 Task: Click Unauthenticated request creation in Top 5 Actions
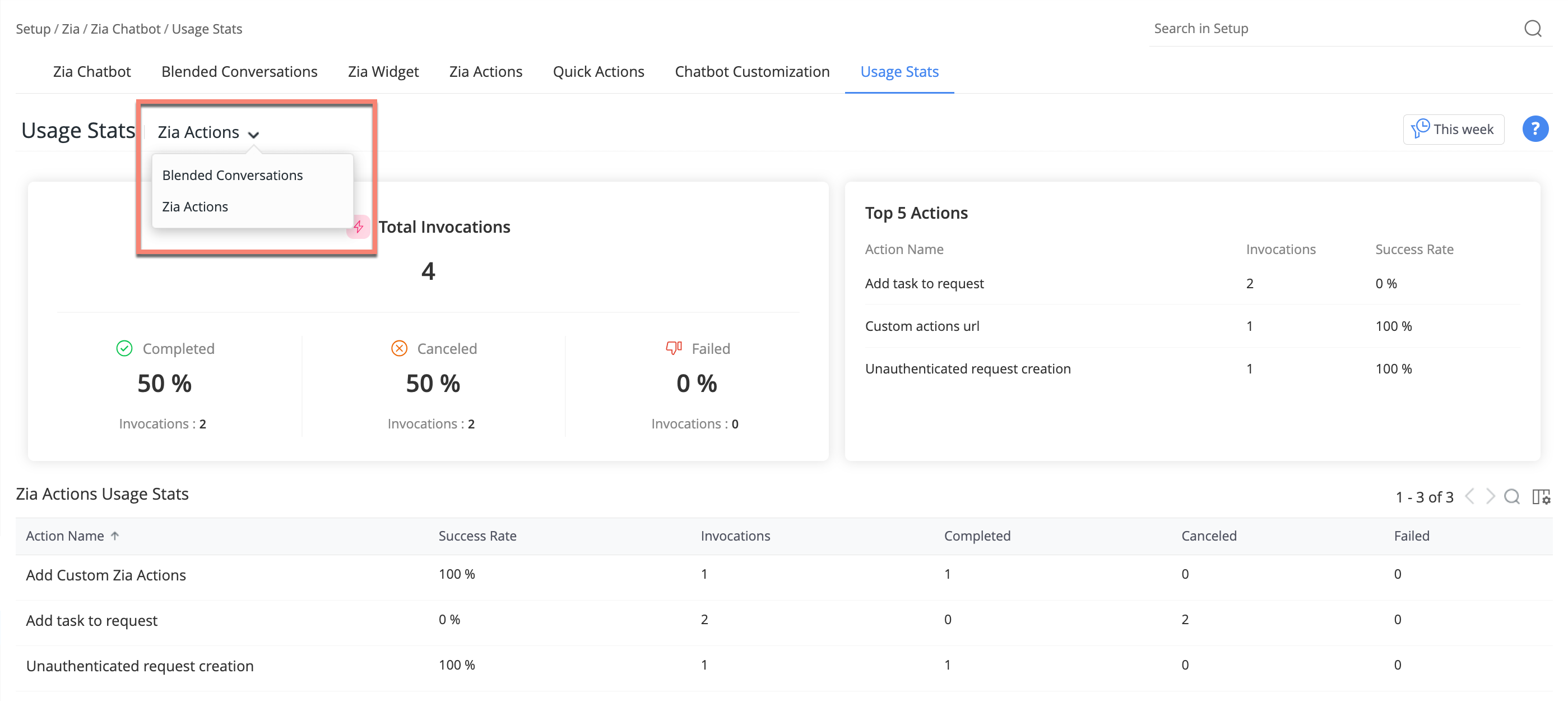[x=968, y=369]
